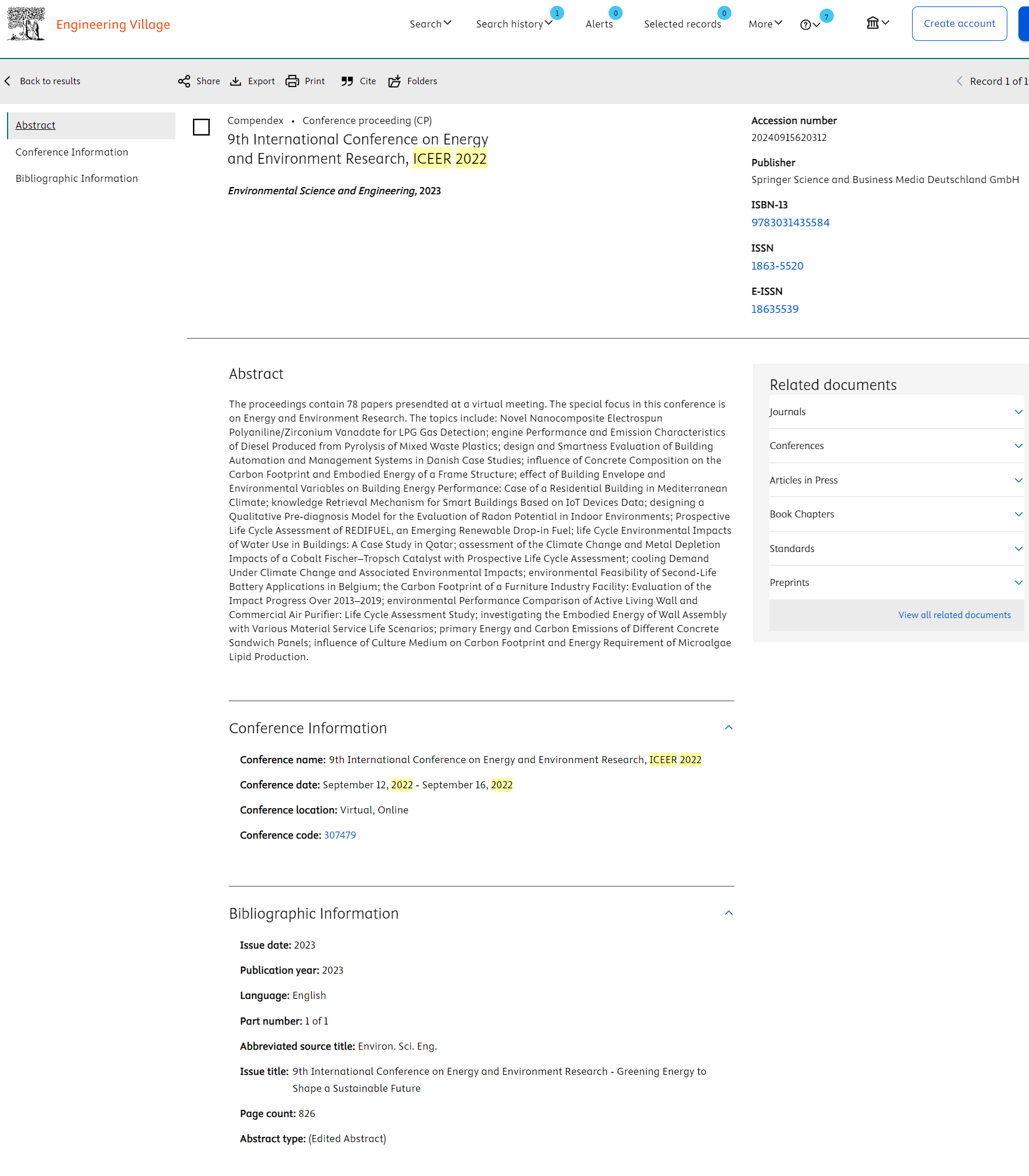Open the Search history menu
The width and height of the screenshot is (1029, 1176).
tap(513, 24)
